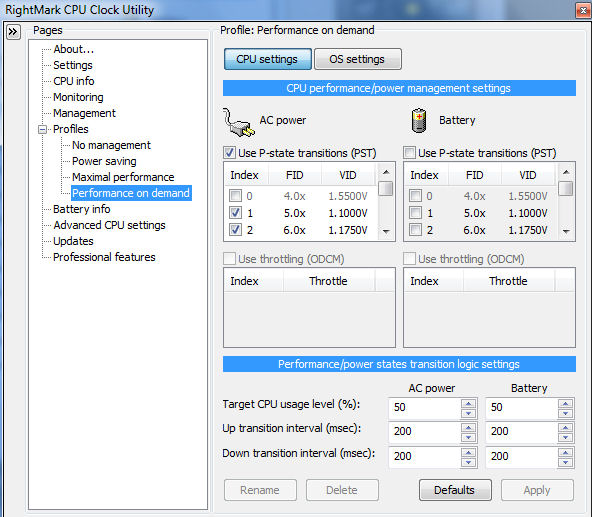This screenshot has height=517, width=592.
Task: Switch to the OS settings tab
Action: [358, 59]
